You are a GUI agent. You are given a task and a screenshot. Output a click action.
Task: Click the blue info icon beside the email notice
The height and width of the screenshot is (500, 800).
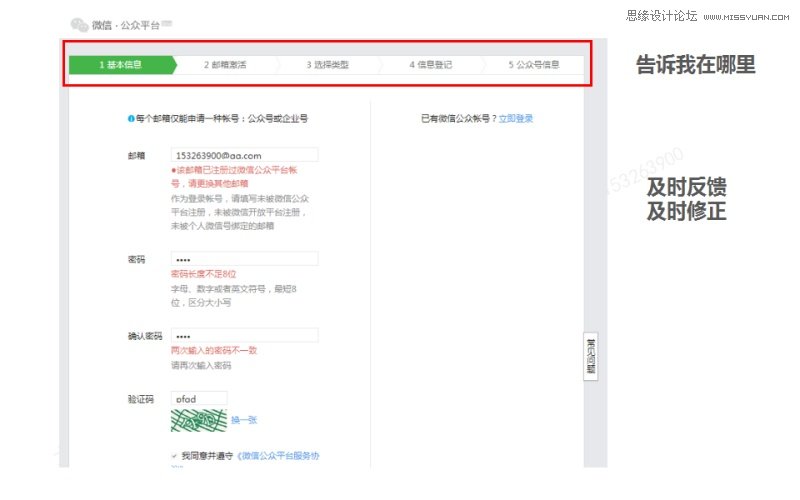point(131,119)
